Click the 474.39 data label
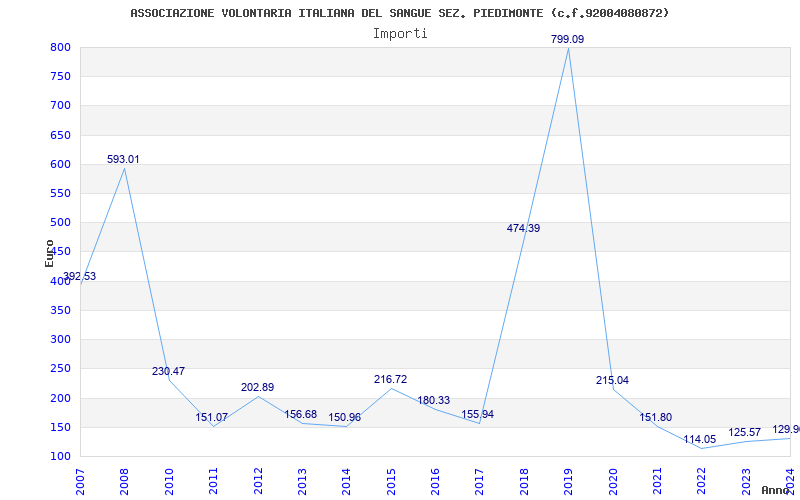Image resolution: width=800 pixels, height=500 pixels. (x=523, y=229)
